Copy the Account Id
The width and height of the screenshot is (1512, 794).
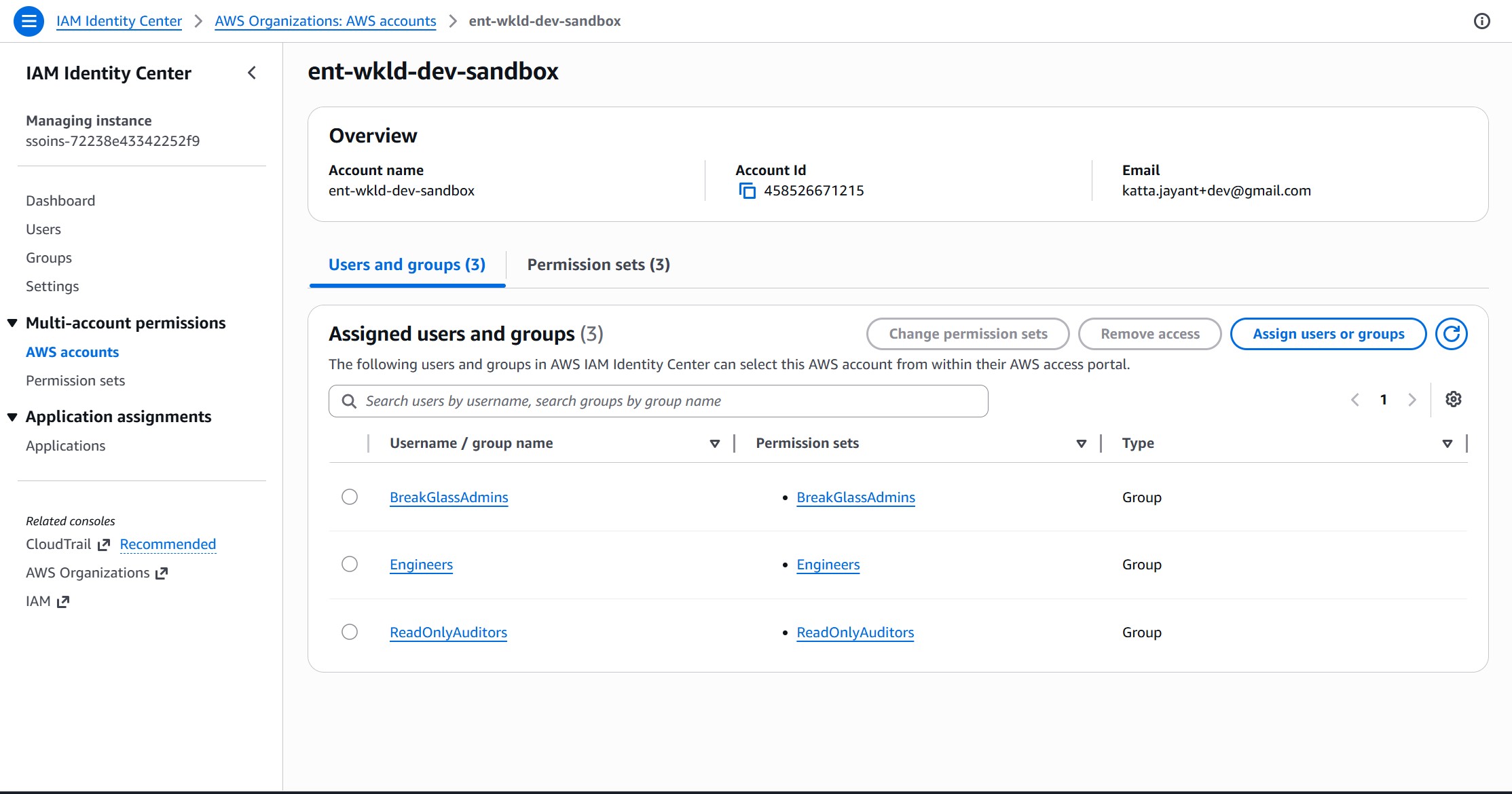pyautogui.click(x=747, y=191)
